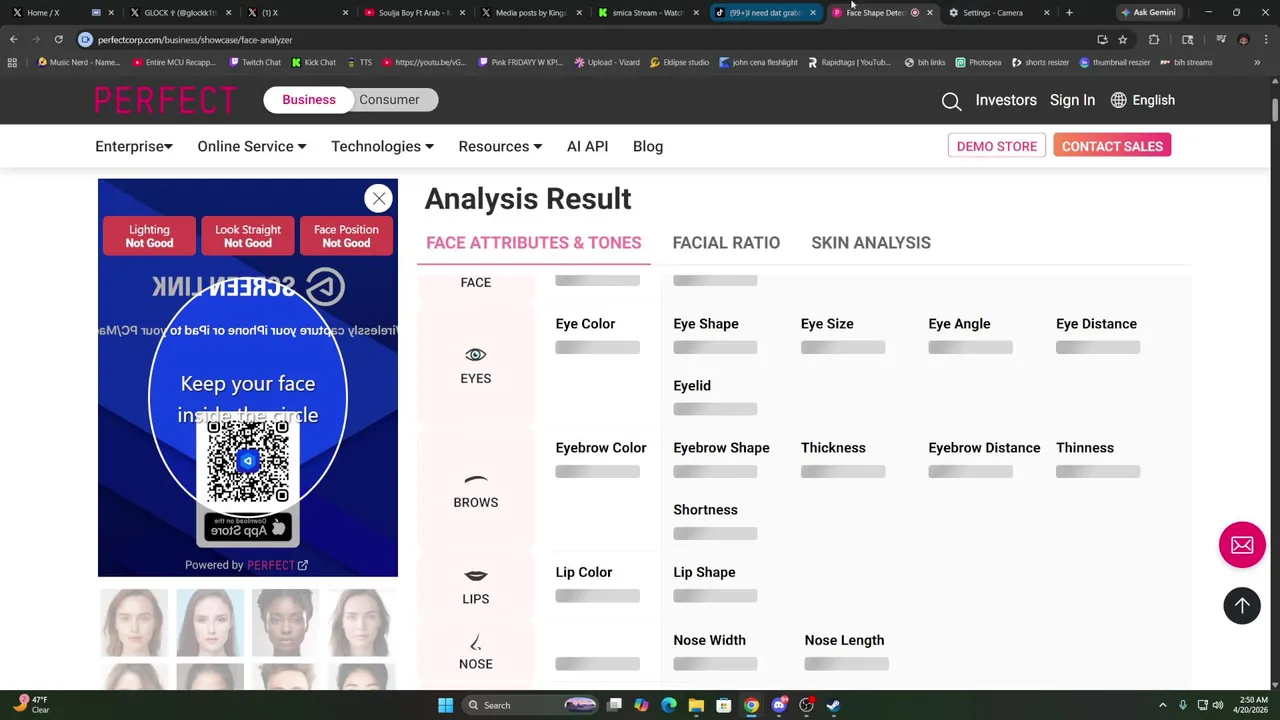Expand the Resources dropdown
The image size is (1280, 720).
tap(500, 146)
